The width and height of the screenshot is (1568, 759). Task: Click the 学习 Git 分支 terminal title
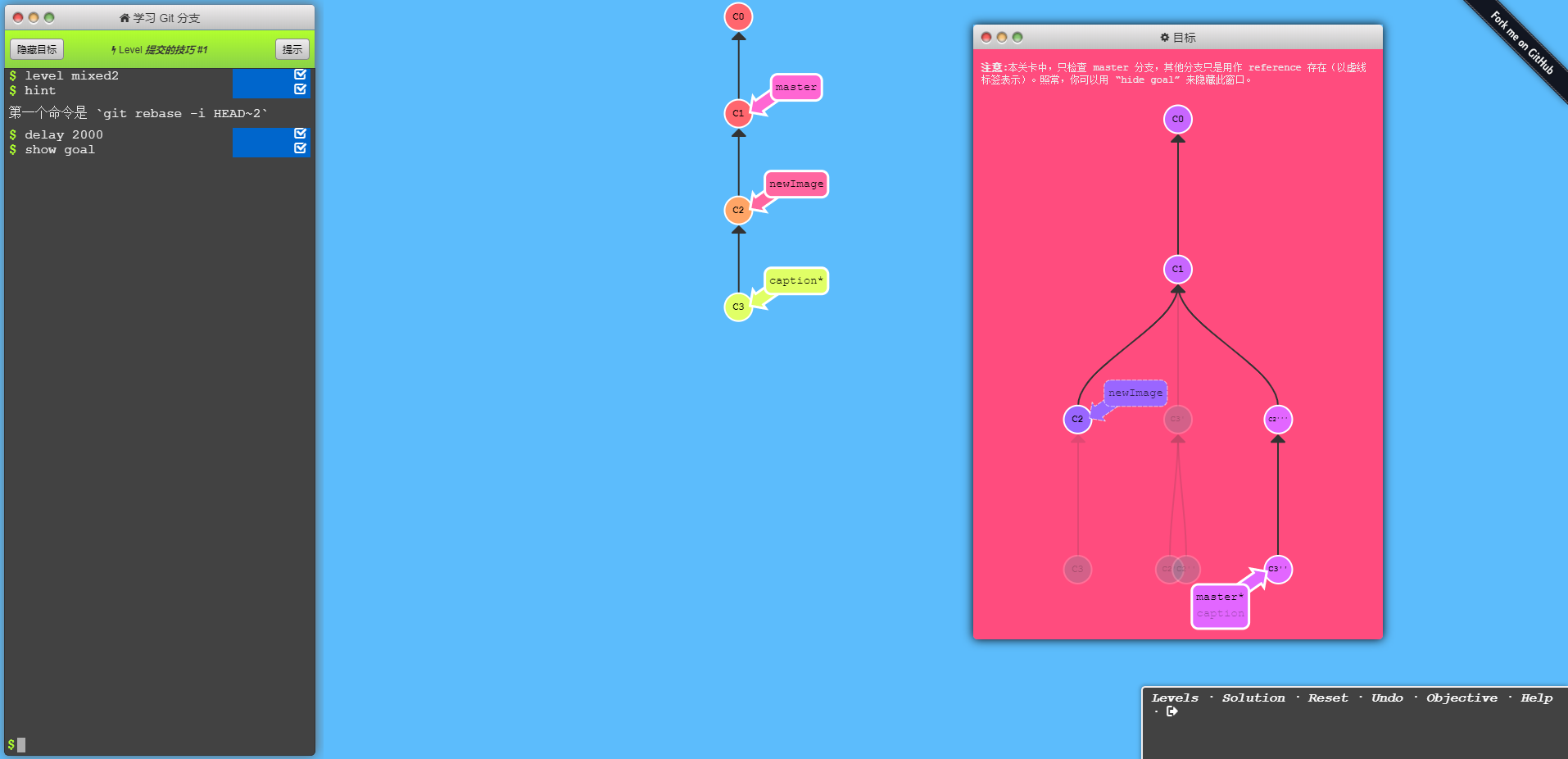pyautogui.click(x=166, y=17)
